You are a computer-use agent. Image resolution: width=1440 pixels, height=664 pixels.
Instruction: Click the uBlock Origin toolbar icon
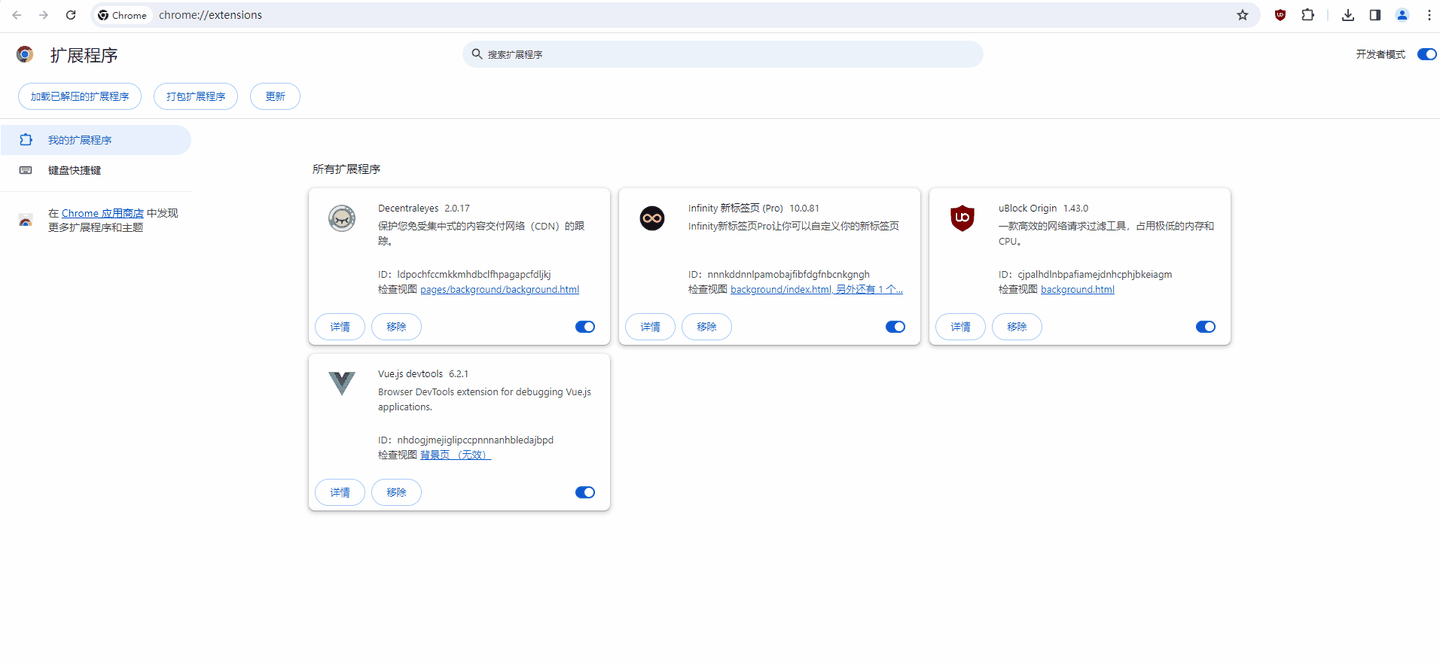1280,15
